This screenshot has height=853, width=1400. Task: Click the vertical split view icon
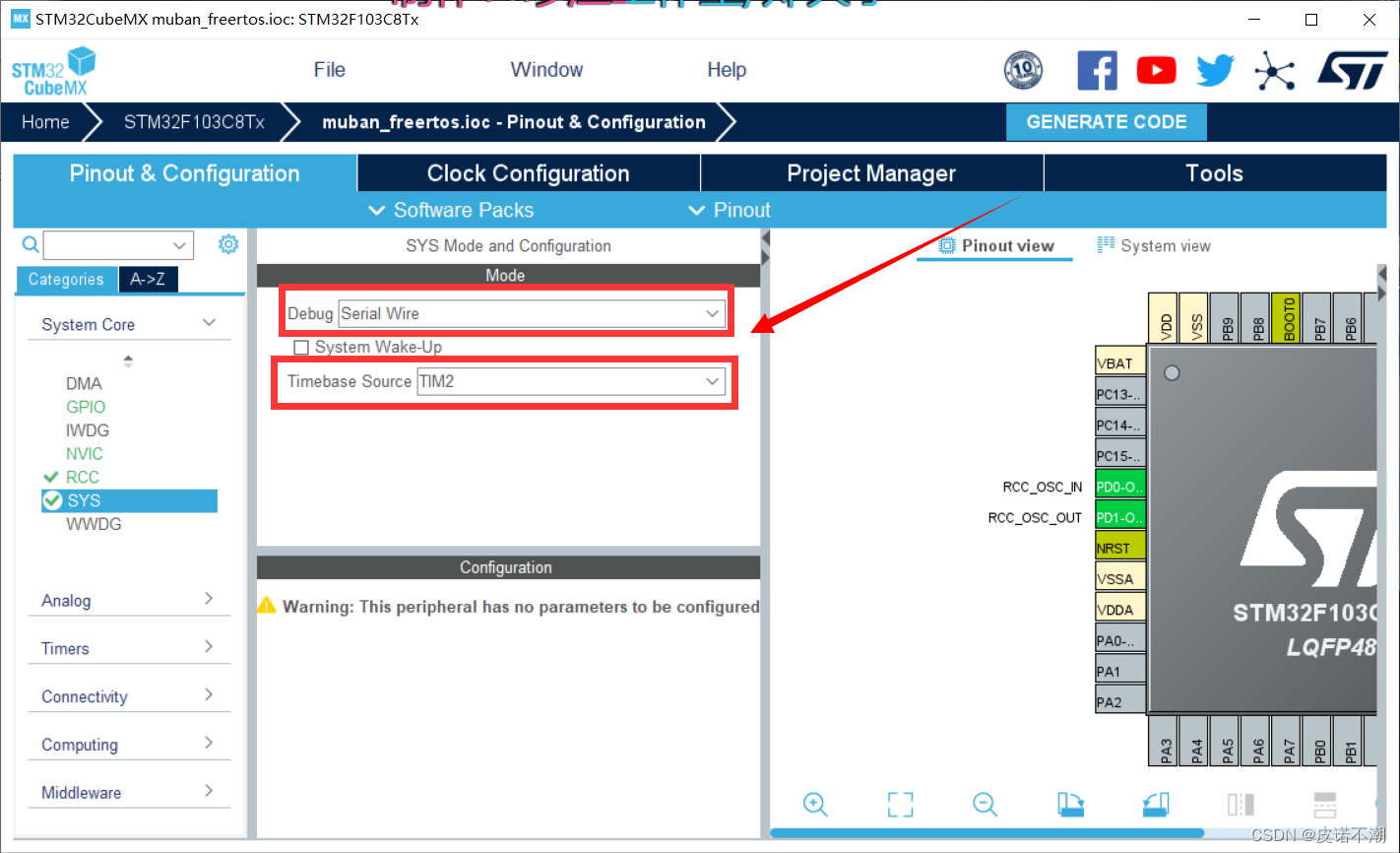(x=1241, y=805)
